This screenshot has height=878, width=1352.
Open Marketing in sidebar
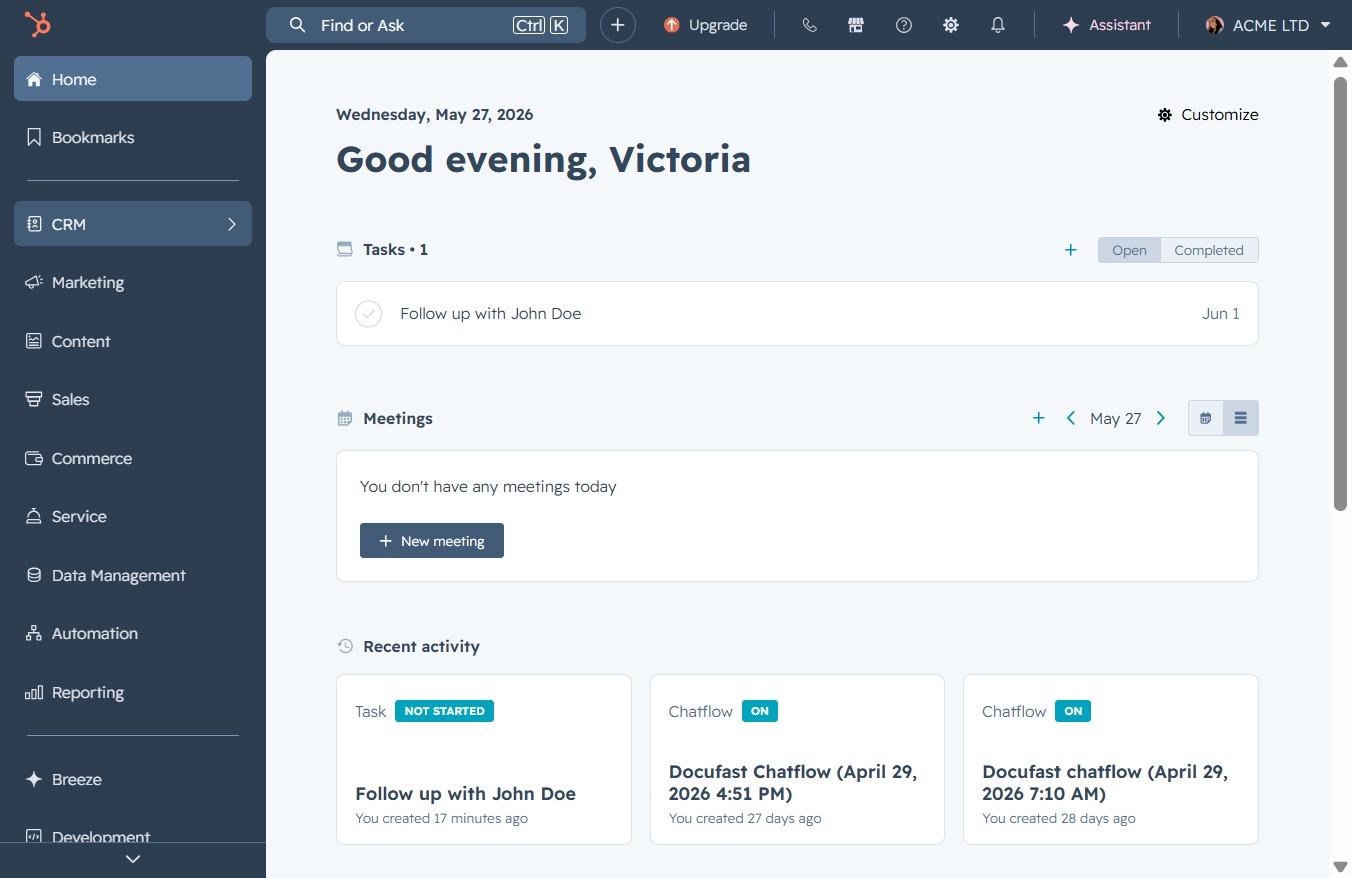tap(133, 282)
